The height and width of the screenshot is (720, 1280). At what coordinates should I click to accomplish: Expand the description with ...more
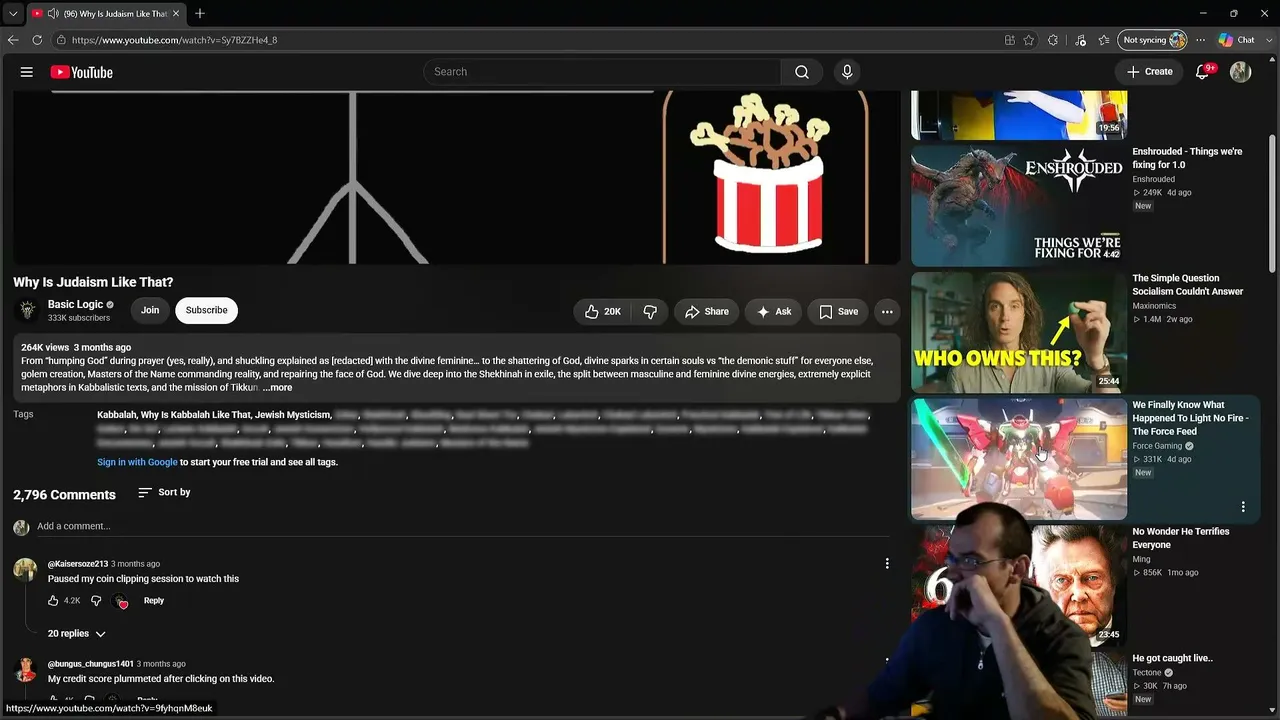pyautogui.click(x=277, y=388)
